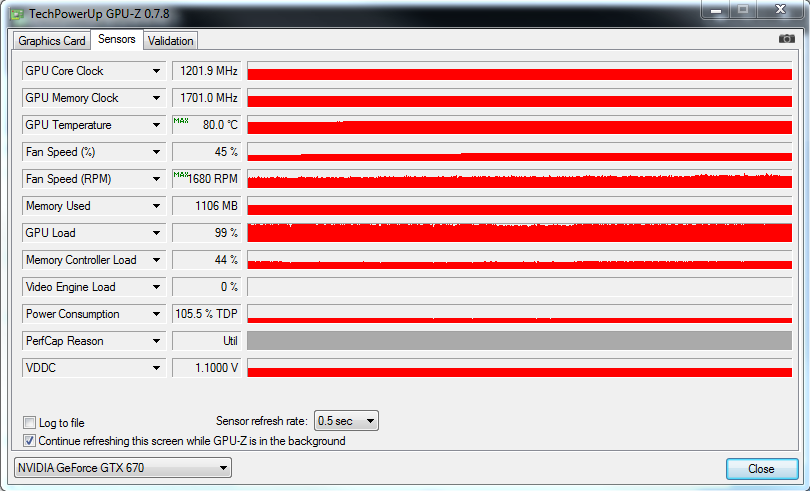Minimize the GPU-Z window
Screen dimensions: 810x491
[715, 10]
